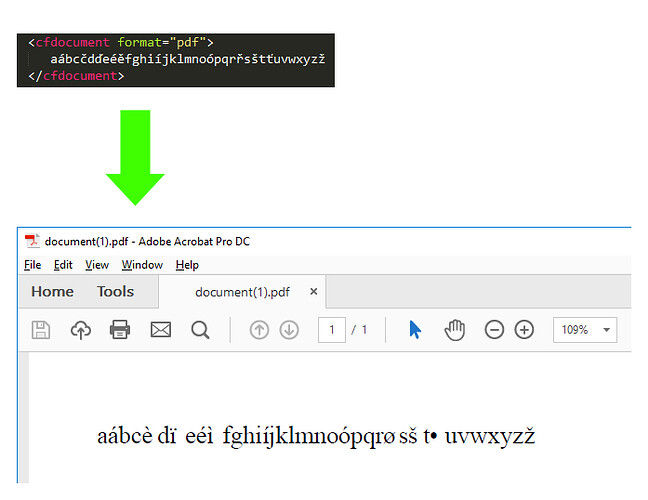This screenshot has width=648, height=500.
Task: Open the Window menu
Action: pos(142,265)
